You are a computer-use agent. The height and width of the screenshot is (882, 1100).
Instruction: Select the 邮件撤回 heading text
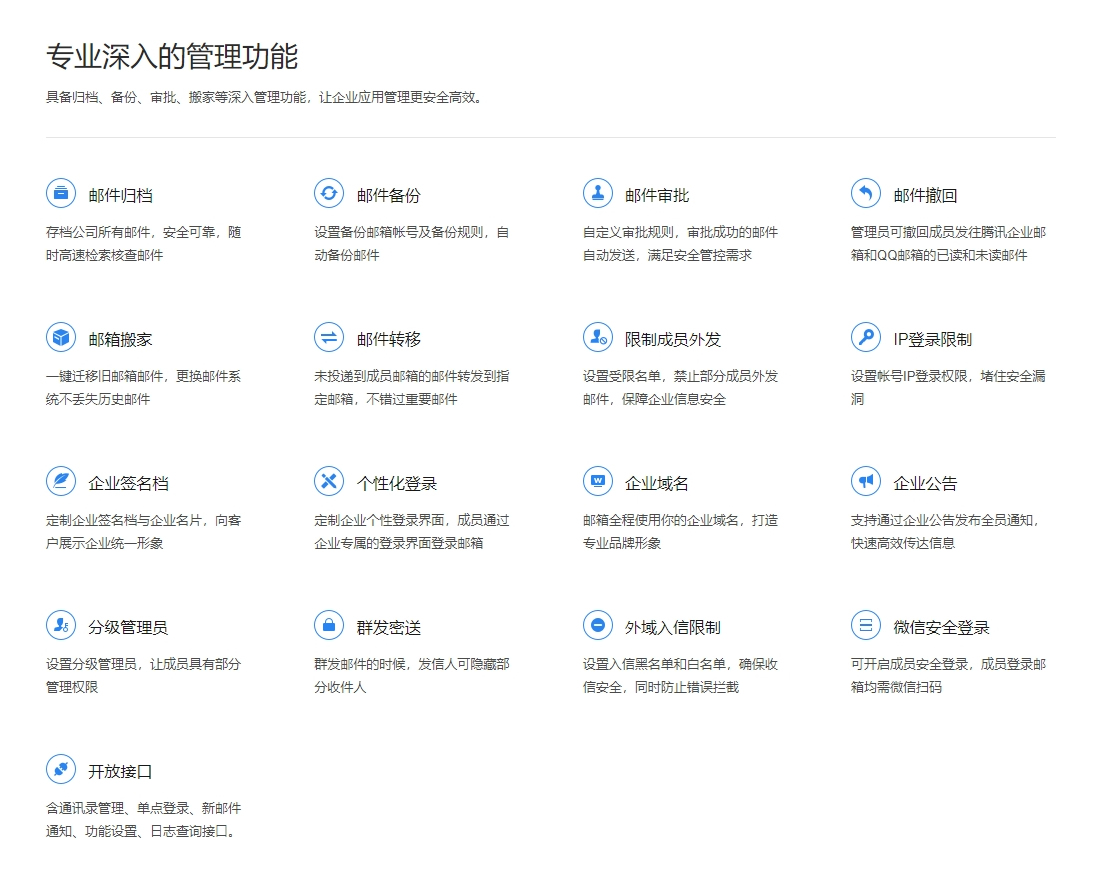tap(925, 196)
